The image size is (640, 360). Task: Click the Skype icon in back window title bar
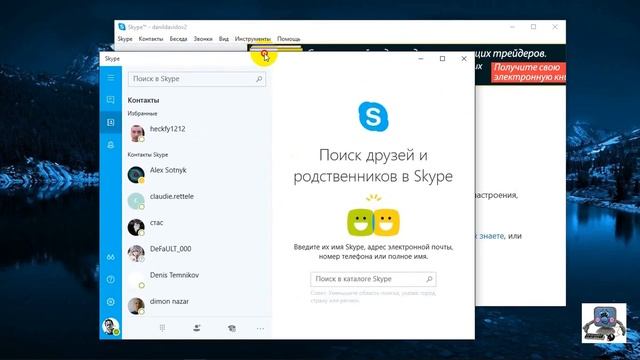click(x=122, y=27)
